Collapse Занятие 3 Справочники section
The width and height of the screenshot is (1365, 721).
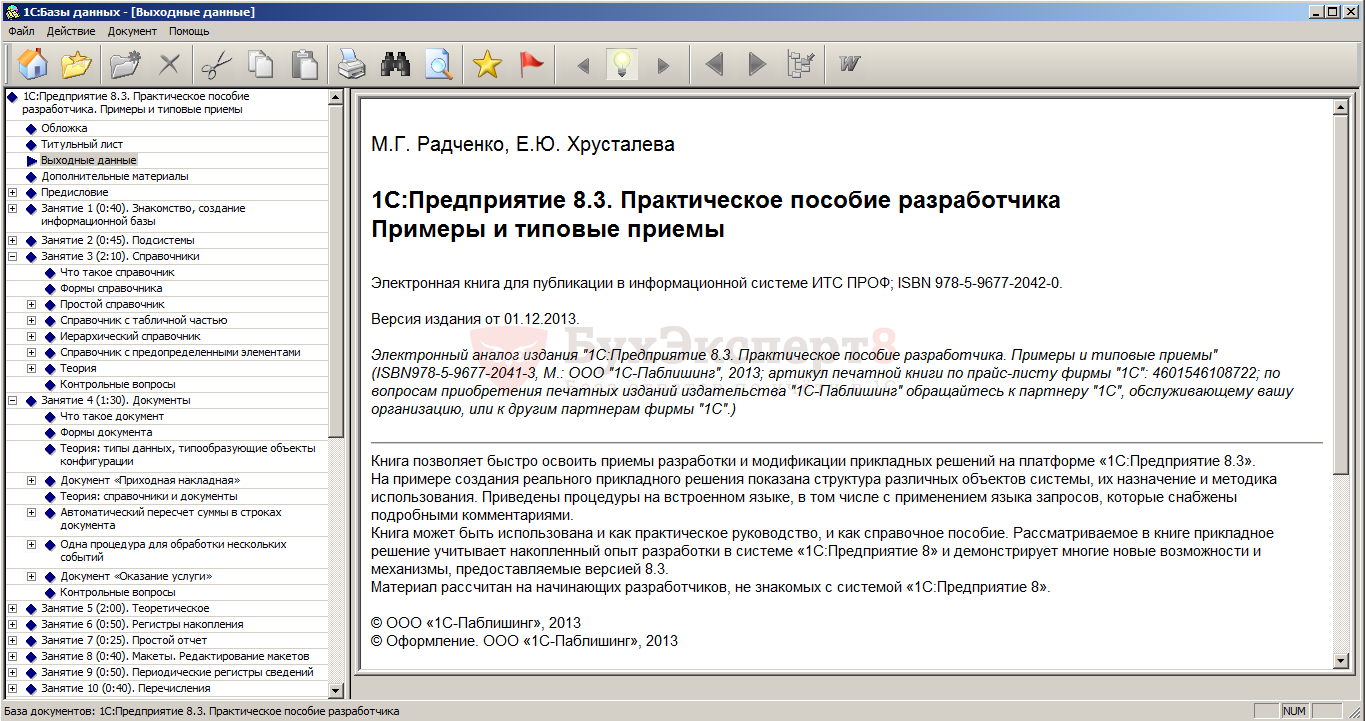12,256
